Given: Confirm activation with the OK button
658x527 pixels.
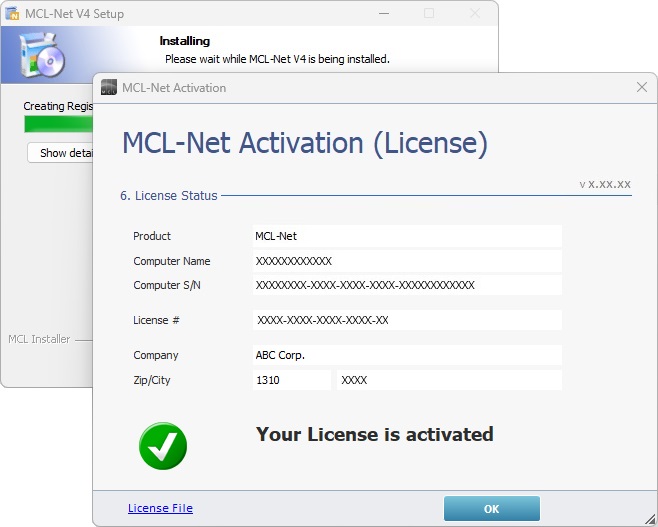Looking at the screenshot, I should [x=492, y=509].
